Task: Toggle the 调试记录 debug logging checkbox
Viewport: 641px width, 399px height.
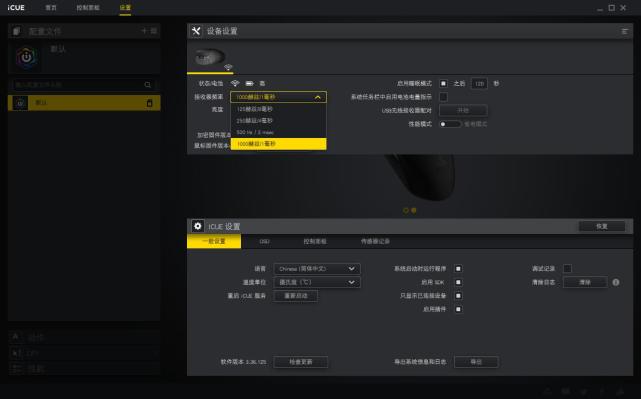Action: (567, 269)
